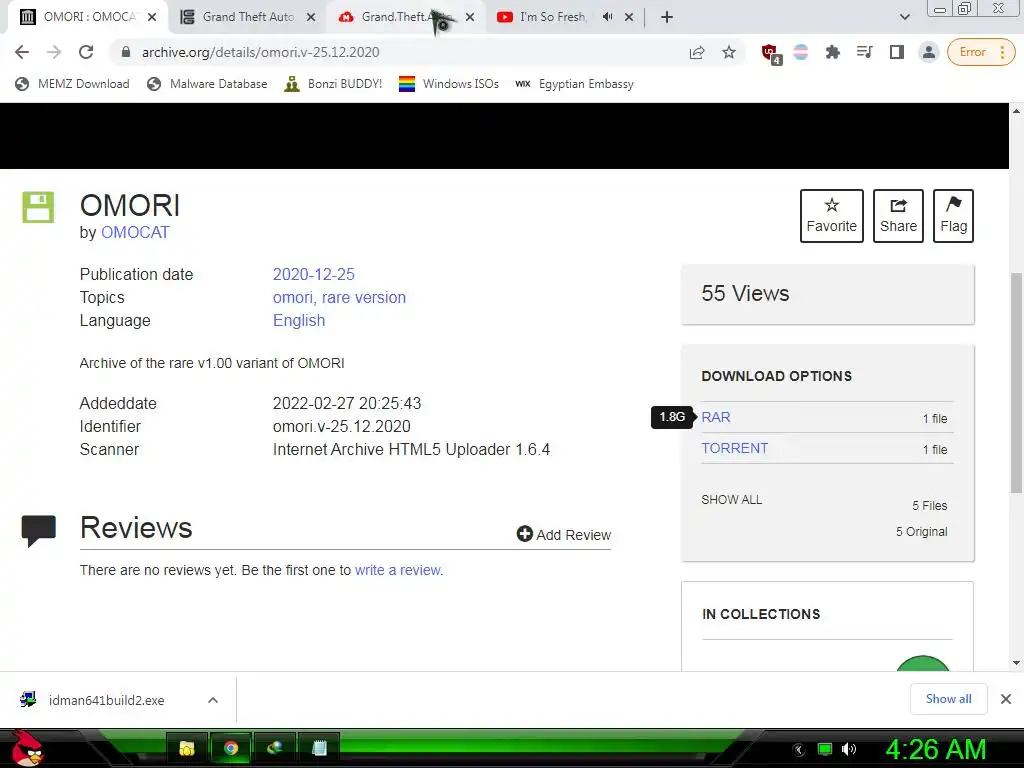The width and height of the screenshot is (1024, 768).
Task: Show hidden tray icons arrow
Action: coord(799,750)
